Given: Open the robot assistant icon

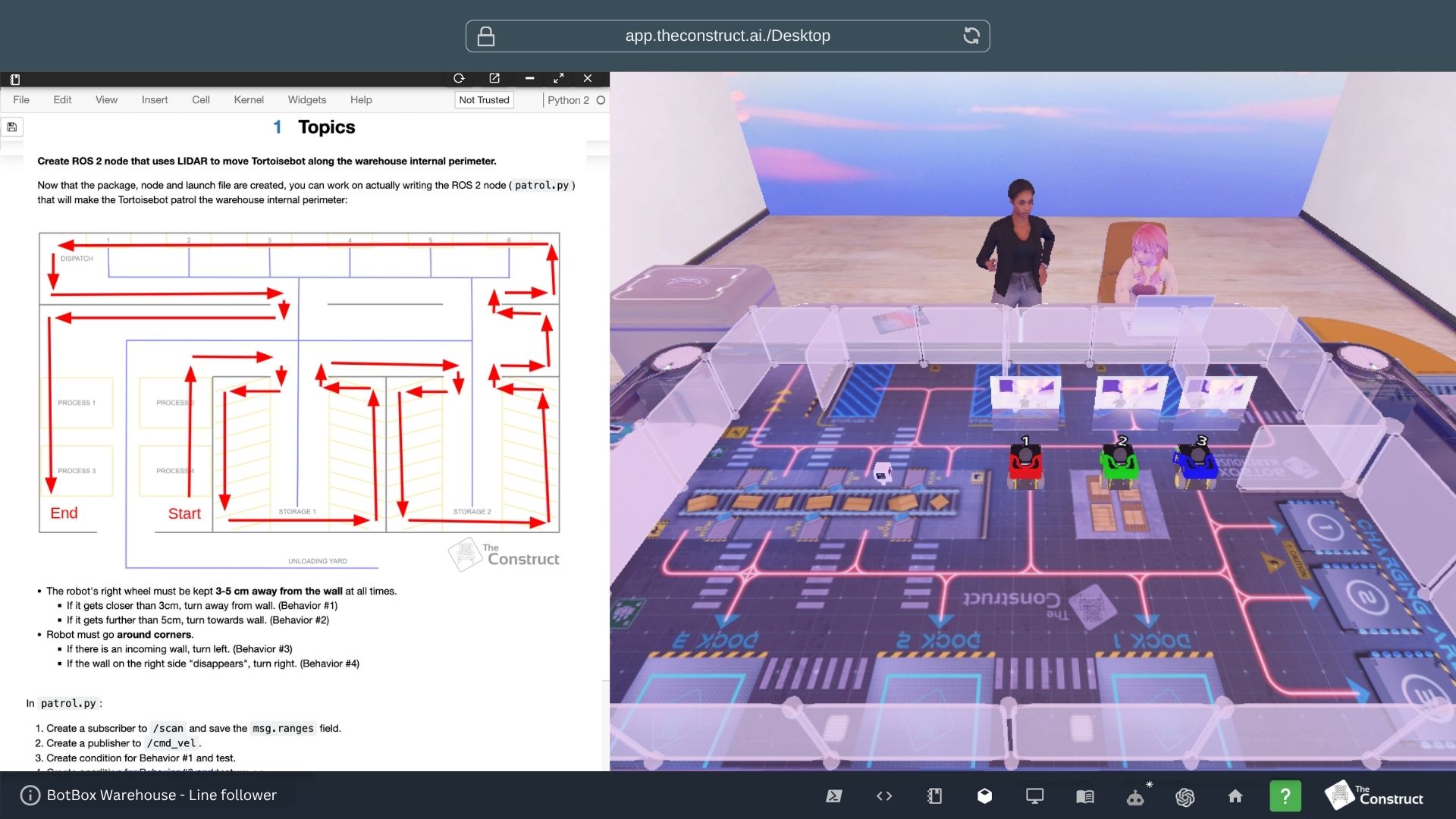Looking at the screenshot, I should 1135,796.
